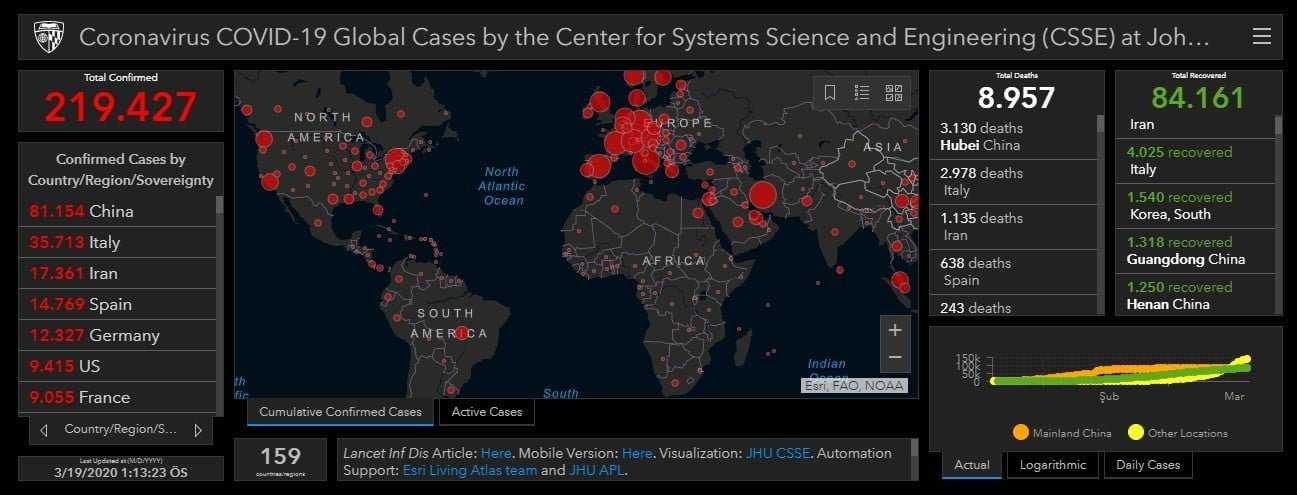This screenshot has width=1297, height=495.
Task: Zoom out the map with minus button
Action: pos(895,357)
